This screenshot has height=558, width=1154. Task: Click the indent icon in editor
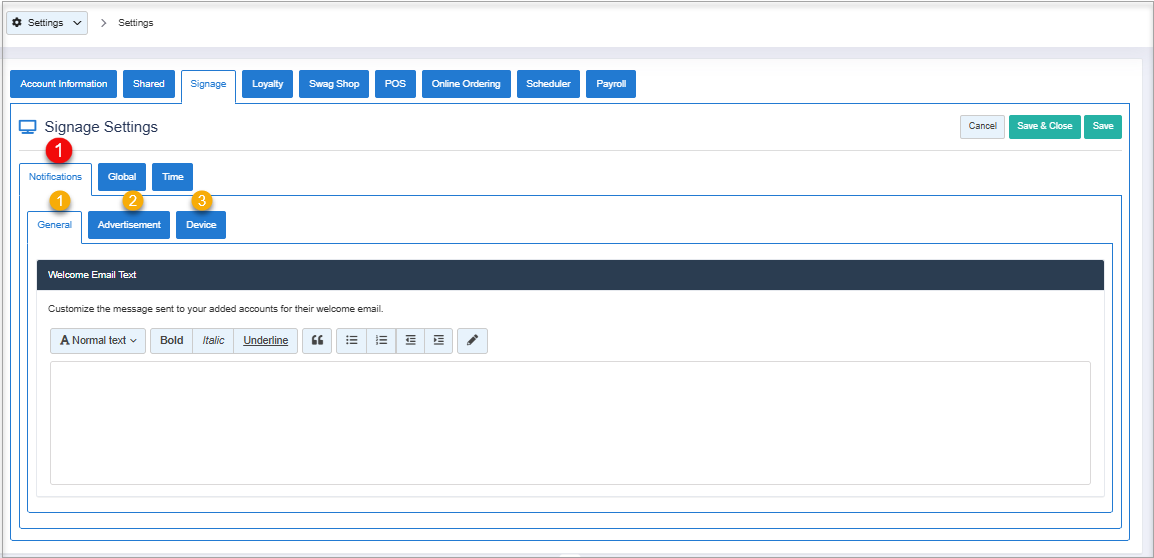(x=438, y=341)
